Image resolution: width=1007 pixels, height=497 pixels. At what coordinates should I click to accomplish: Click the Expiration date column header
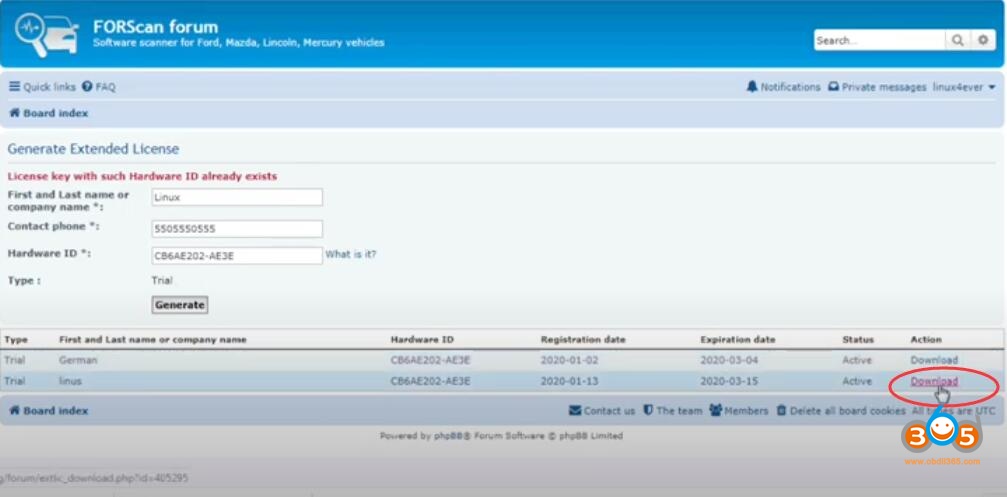pyautogui.click(x=737, y=339)
